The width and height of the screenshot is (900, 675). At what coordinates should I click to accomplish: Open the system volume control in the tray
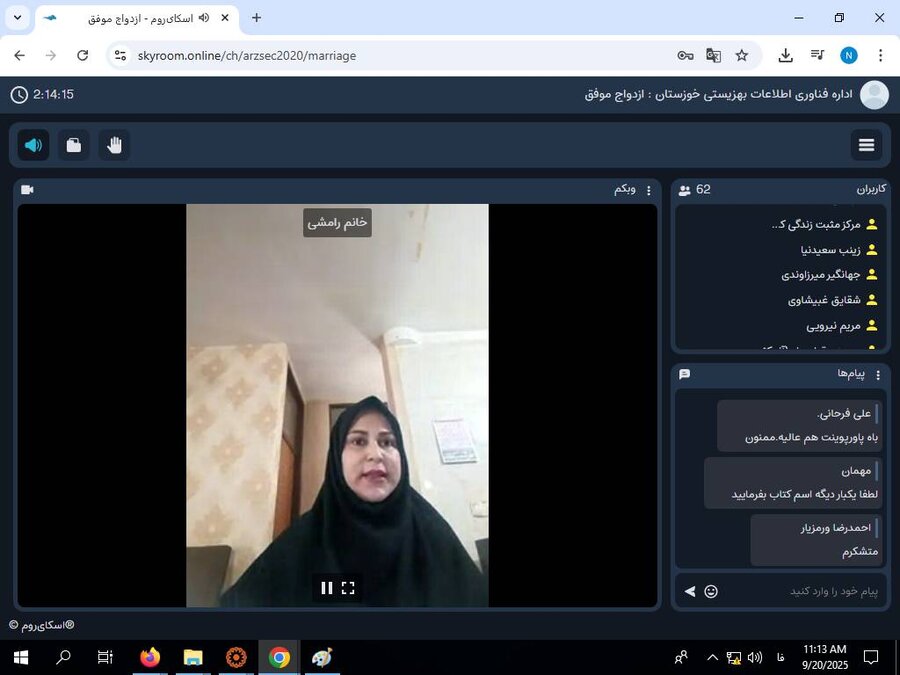pyautogui.click(x=756, y=658)
